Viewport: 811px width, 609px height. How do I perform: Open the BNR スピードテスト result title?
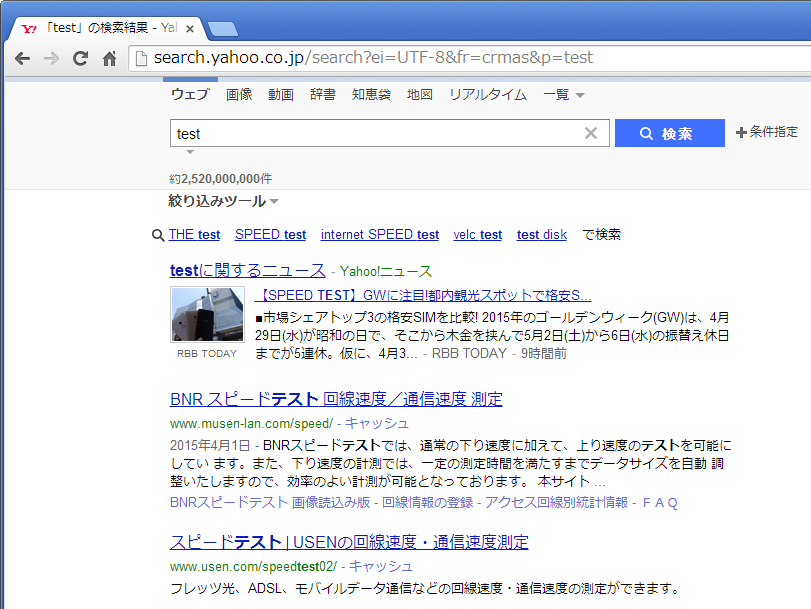point(336,399)
